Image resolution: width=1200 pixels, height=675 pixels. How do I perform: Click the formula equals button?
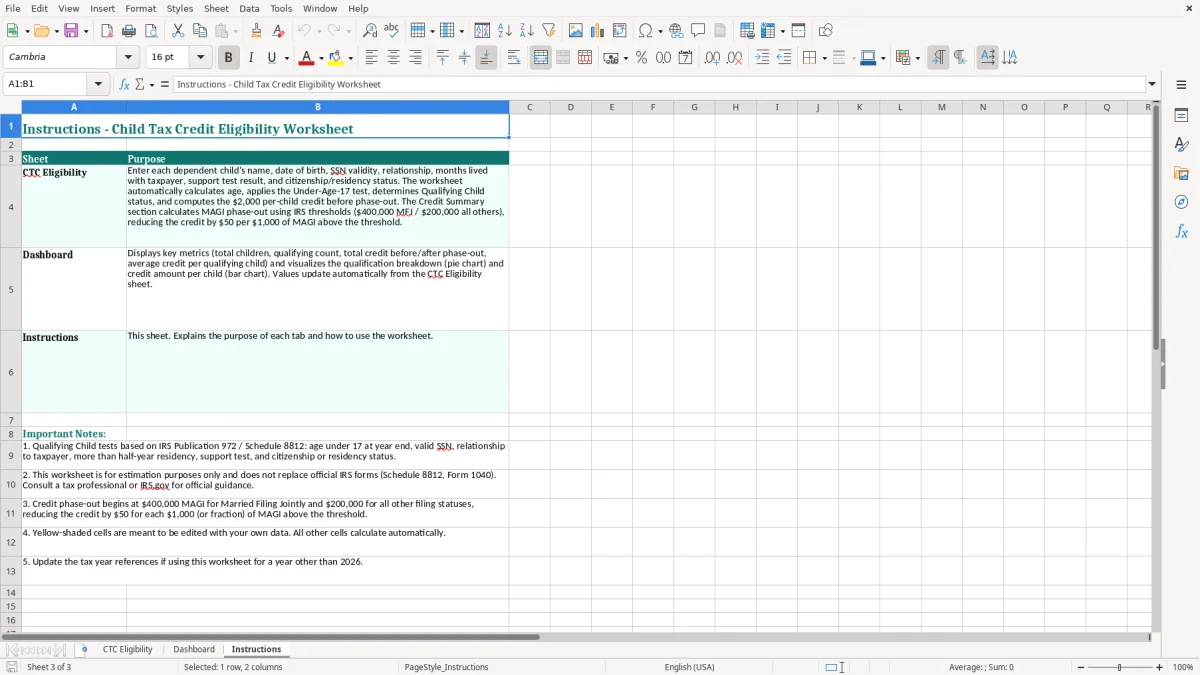[165, 84]
